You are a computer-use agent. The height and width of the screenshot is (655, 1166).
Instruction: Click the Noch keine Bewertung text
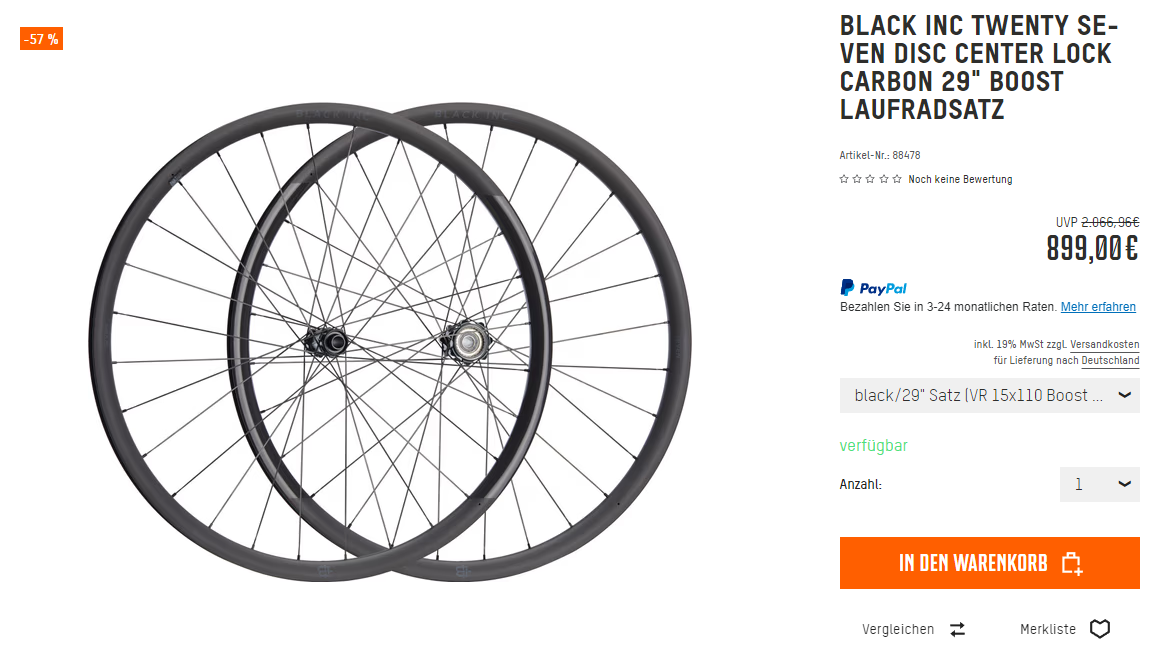960,179
